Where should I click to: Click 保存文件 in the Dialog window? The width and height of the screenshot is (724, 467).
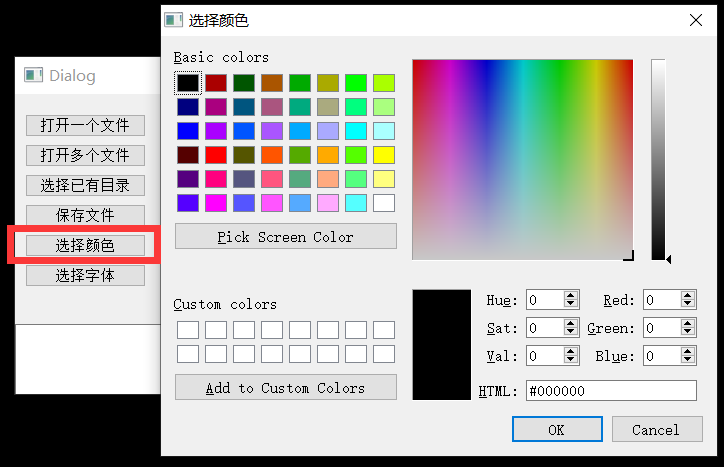pyautogui.click(x=85, y=215)
